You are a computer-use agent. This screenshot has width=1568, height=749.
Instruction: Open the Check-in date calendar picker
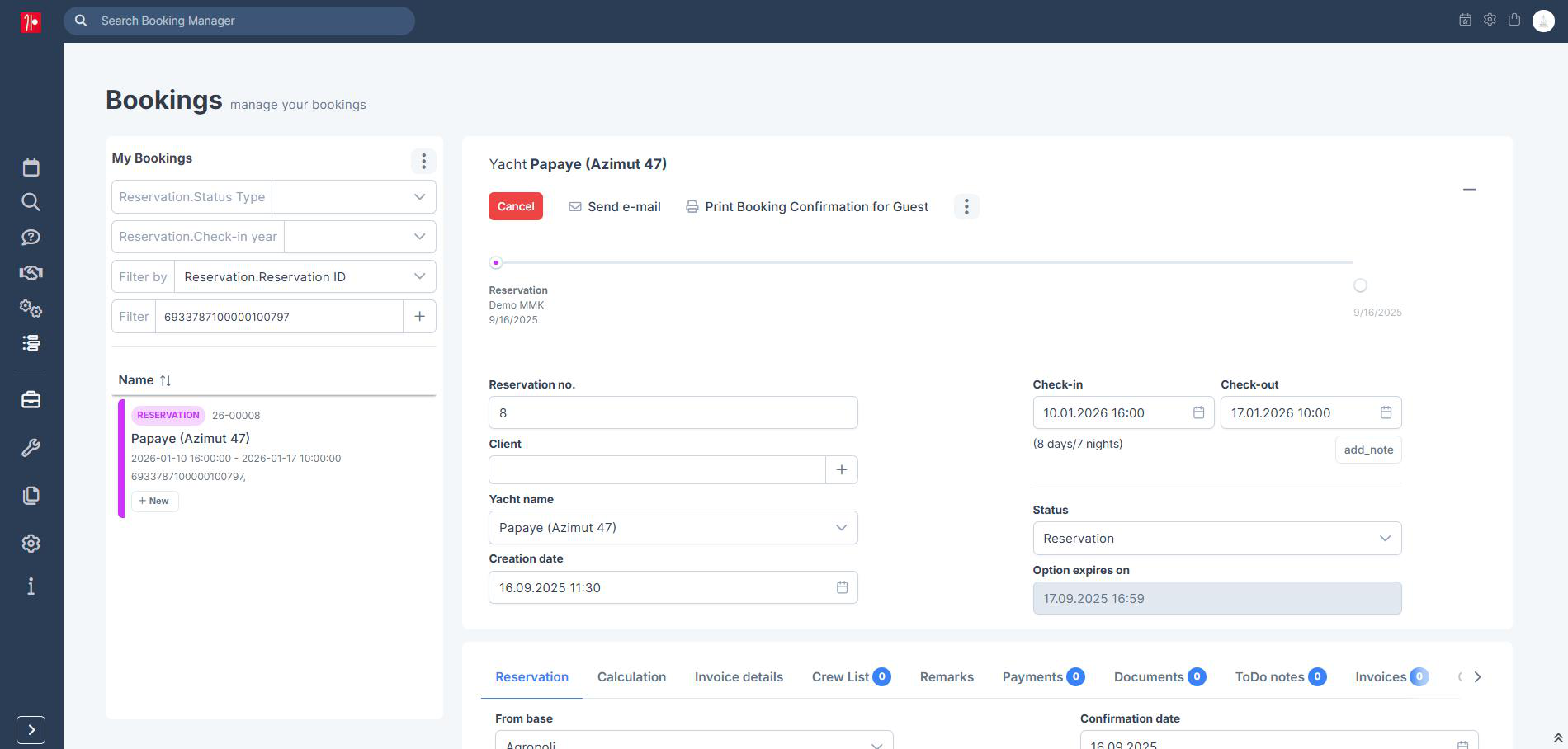[1198, 412]
